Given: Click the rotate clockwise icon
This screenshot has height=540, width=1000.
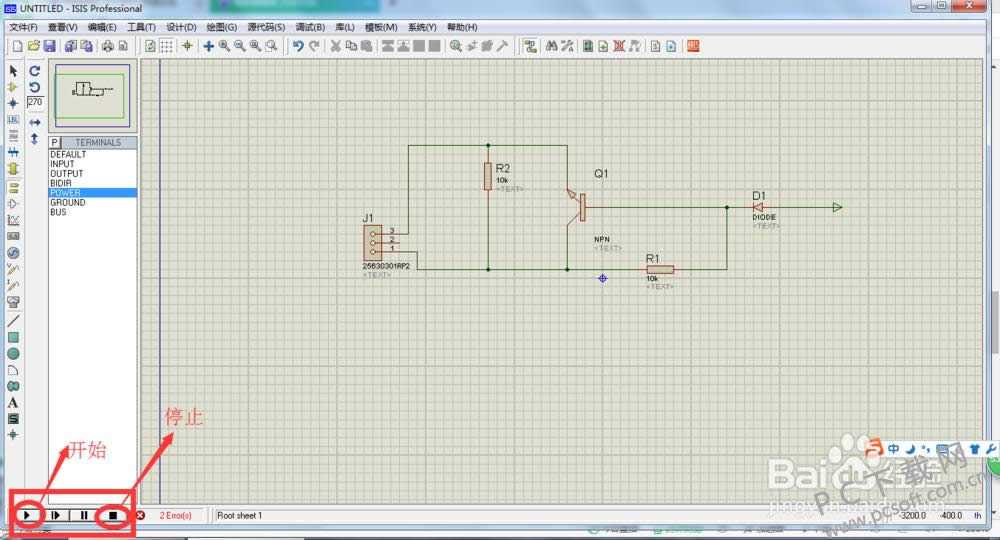Looking at the screenshot, I should coord(34,71).
